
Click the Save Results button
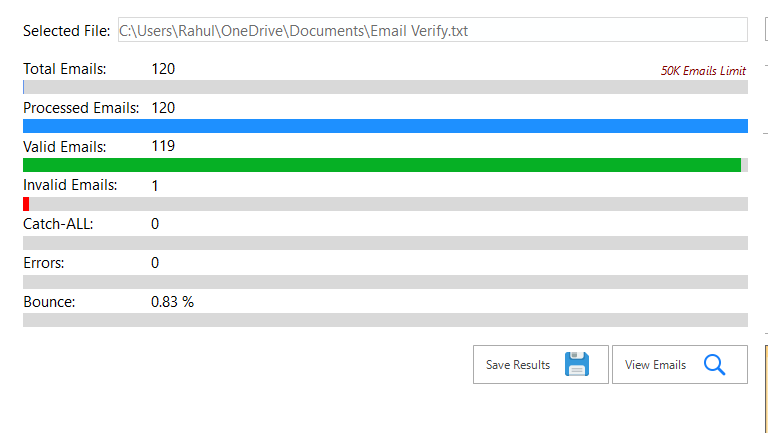[x=541, y=364]
